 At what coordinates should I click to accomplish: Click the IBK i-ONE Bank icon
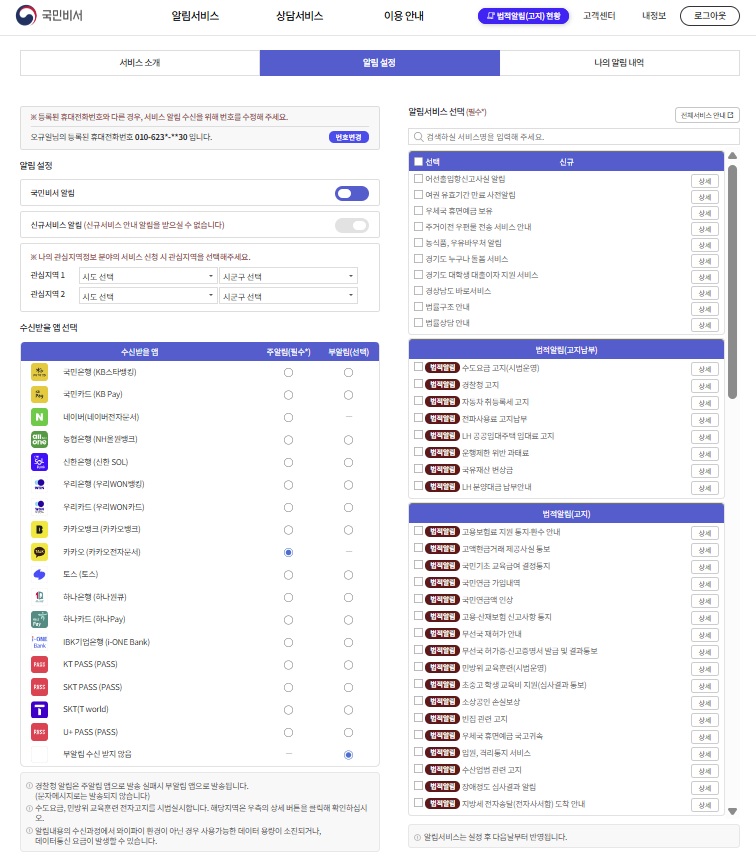click(39, 642)
